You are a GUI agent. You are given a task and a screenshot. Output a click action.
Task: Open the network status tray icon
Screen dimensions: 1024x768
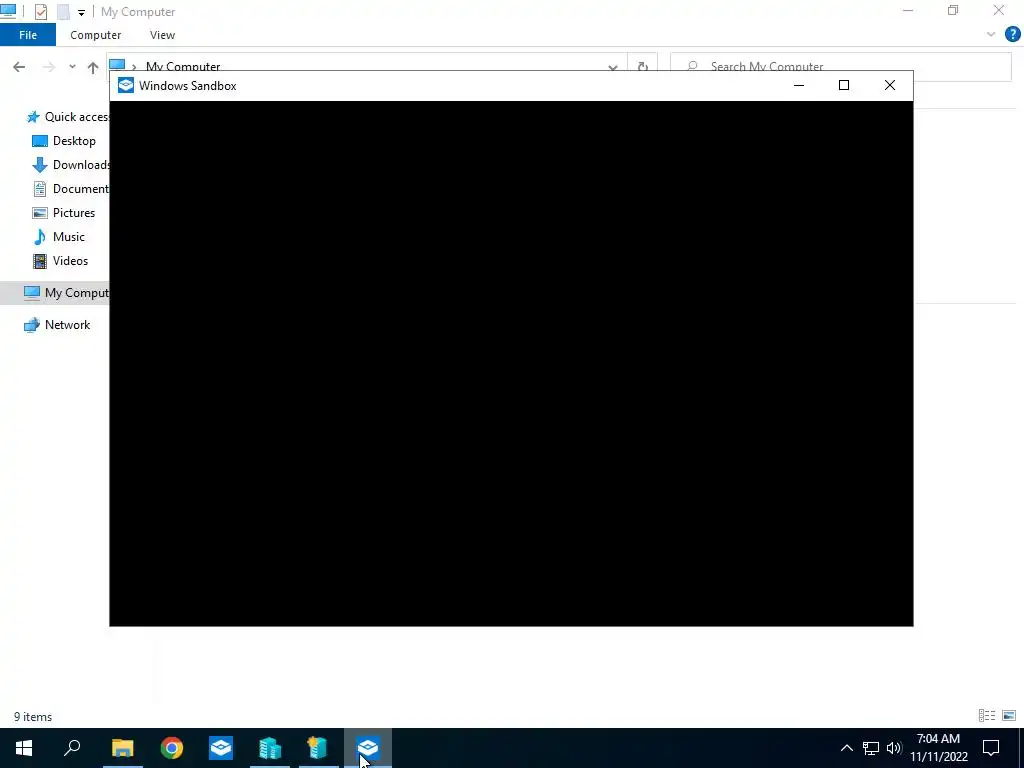click(x=871, y=748)
